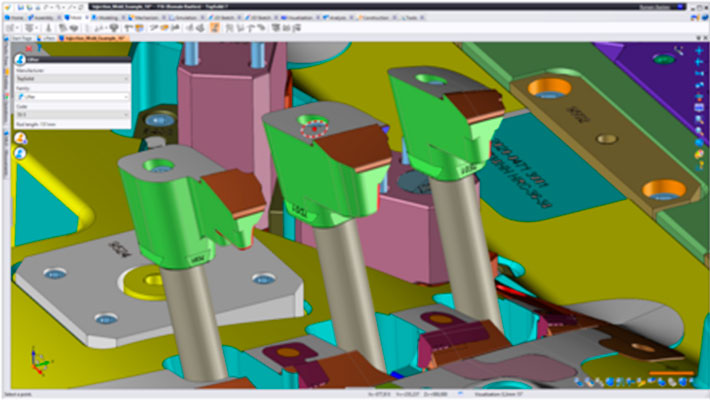710x400 pixels.
Task: Click the yellow icon in the right-side toolbar
Action: pyautogui.click(x=700, y=155)
